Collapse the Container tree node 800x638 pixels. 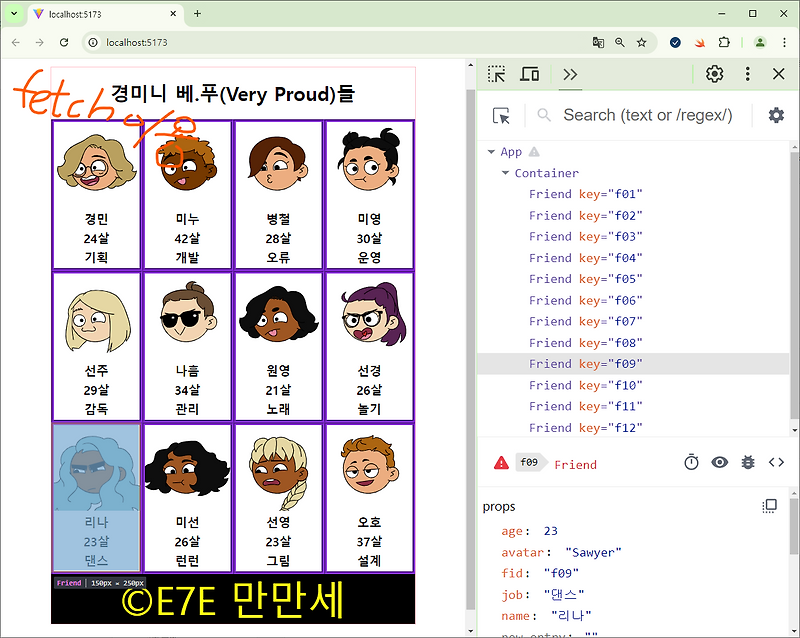(x=505, y=172)
